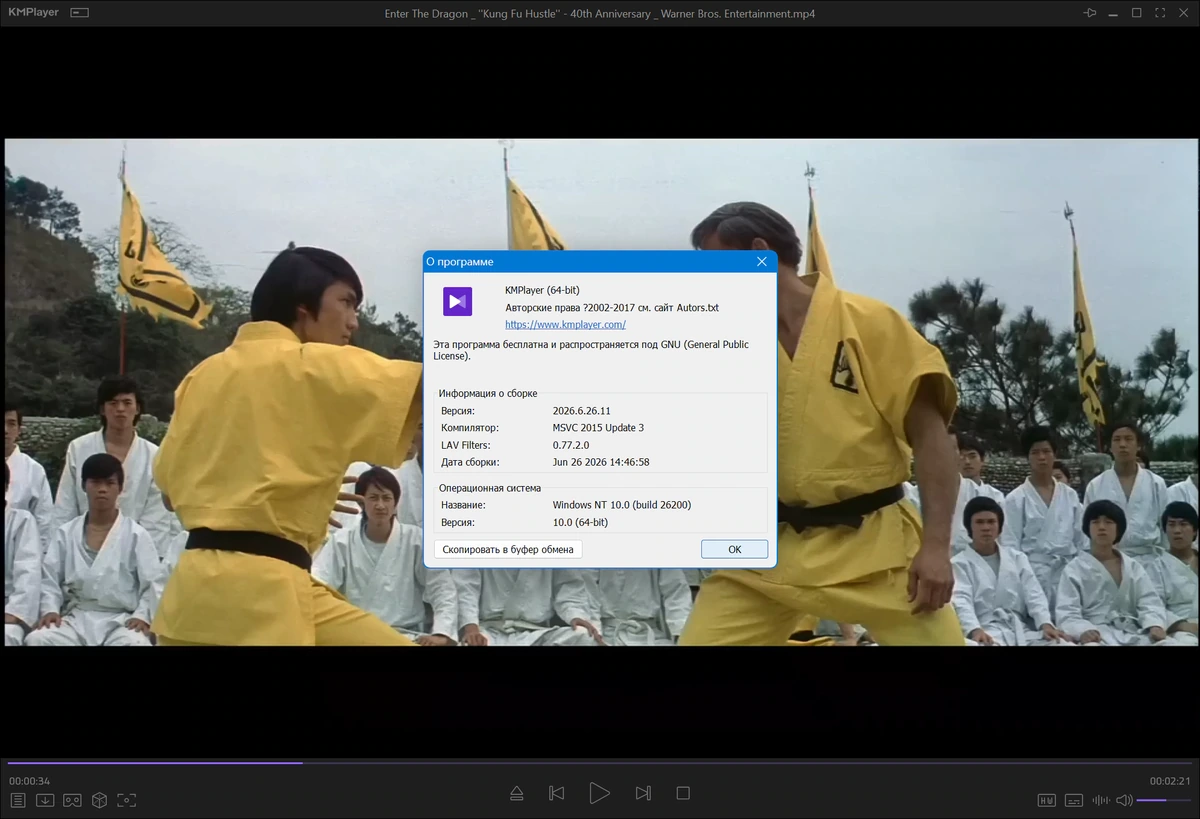Click the KMPlayer purple logo in dialog

458,301
